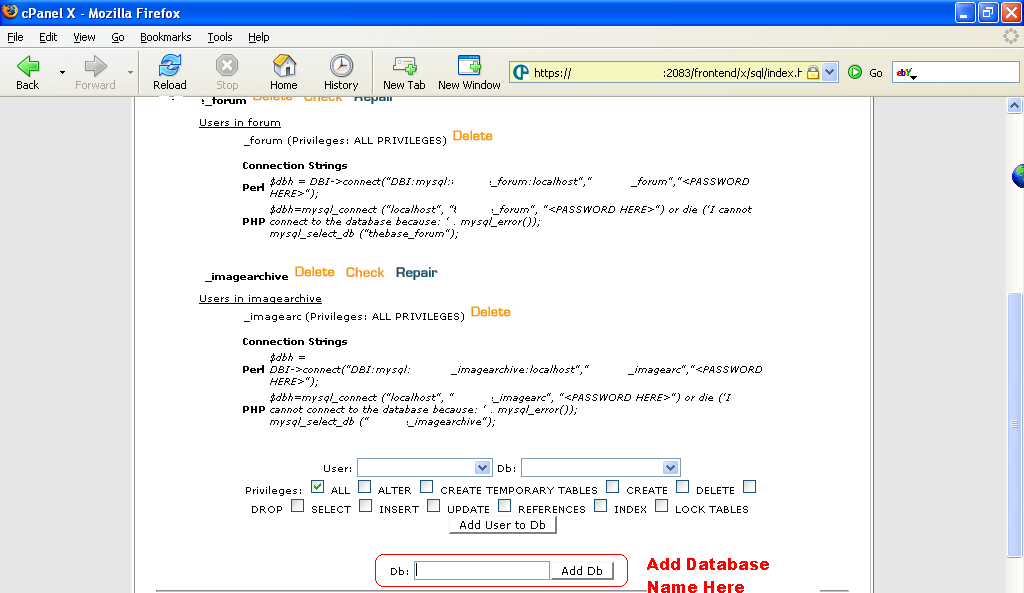This screenshot has width=1024, height=593.
Task: Click Connection Strings heading under _imagearc user
Action: coord(295,342)
